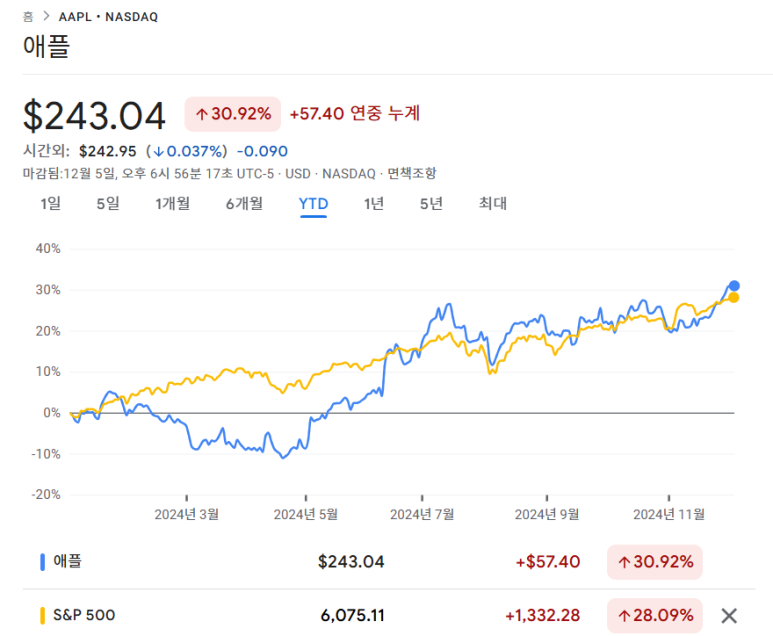
Task: Click the 2024년 7월 axis label
Action: pyautogui.click(x=422, y=515)
